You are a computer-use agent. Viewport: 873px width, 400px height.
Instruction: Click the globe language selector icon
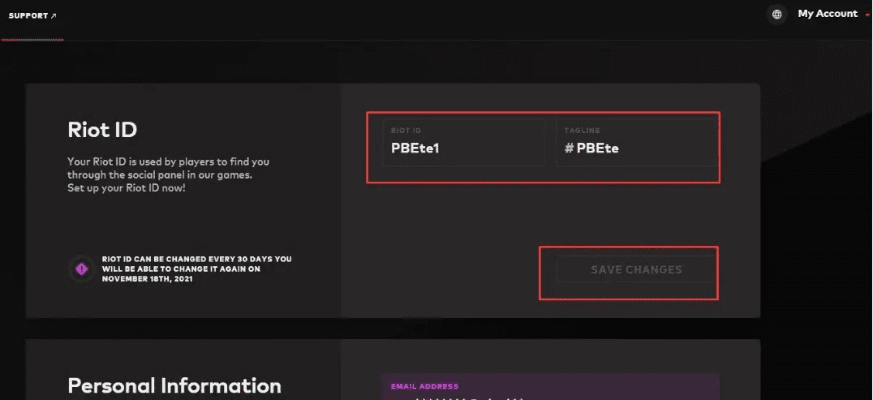(777, 14)
